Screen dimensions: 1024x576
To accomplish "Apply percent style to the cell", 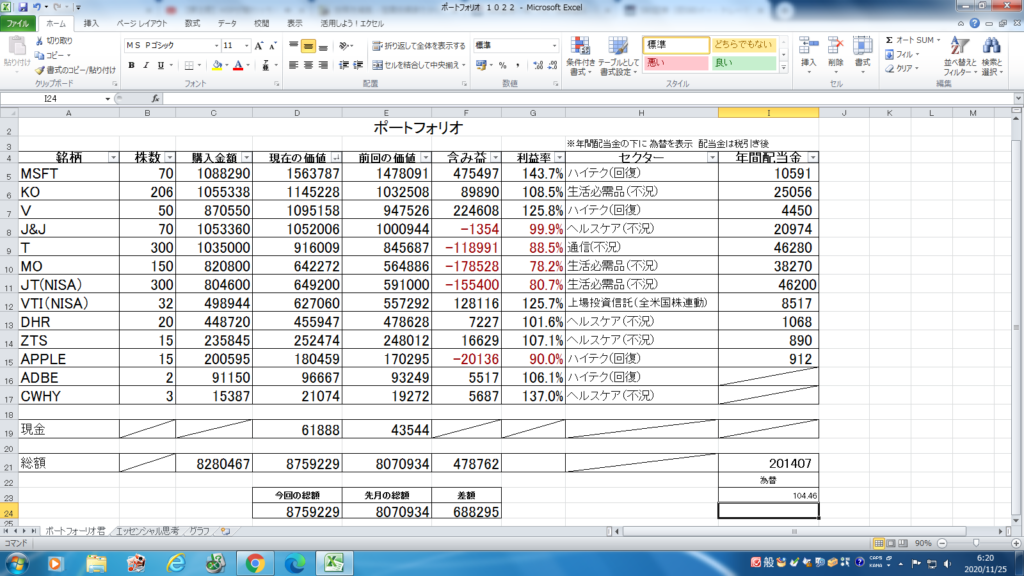I will 503,65.
